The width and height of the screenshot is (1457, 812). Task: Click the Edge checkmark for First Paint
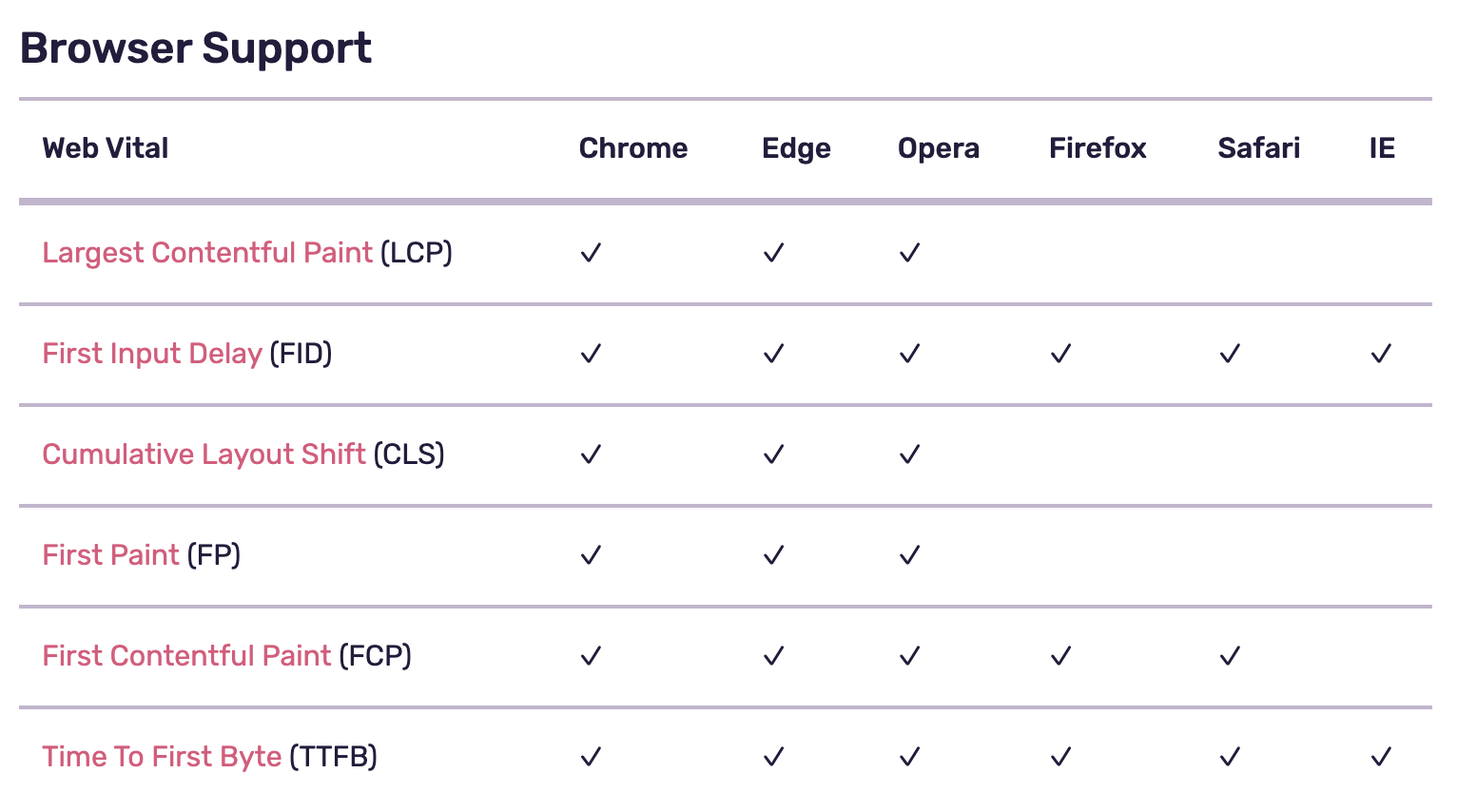point(773,555)
